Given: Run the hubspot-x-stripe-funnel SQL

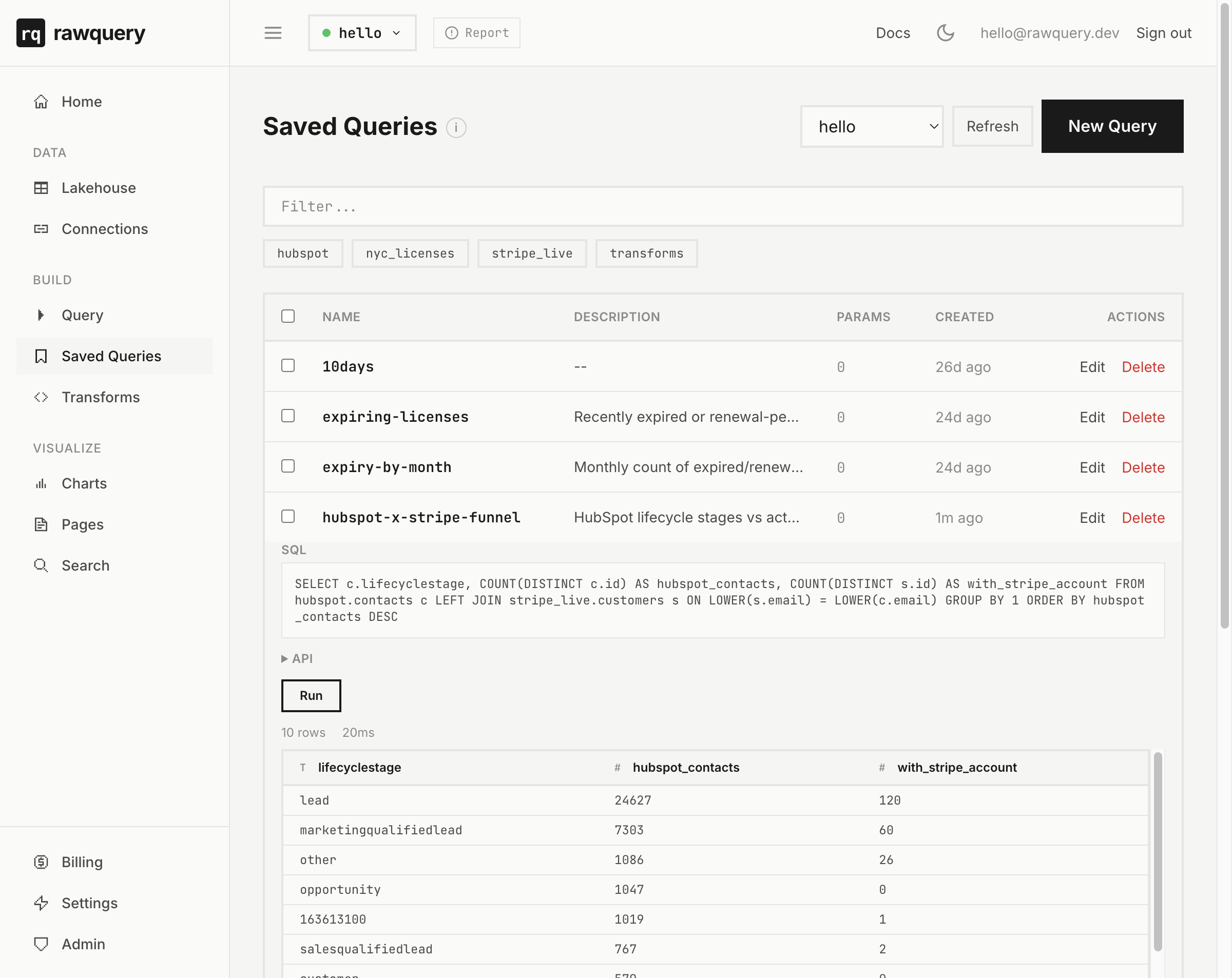Looking at the screenshot, I should pyautogui.click(x=310, y=695).
